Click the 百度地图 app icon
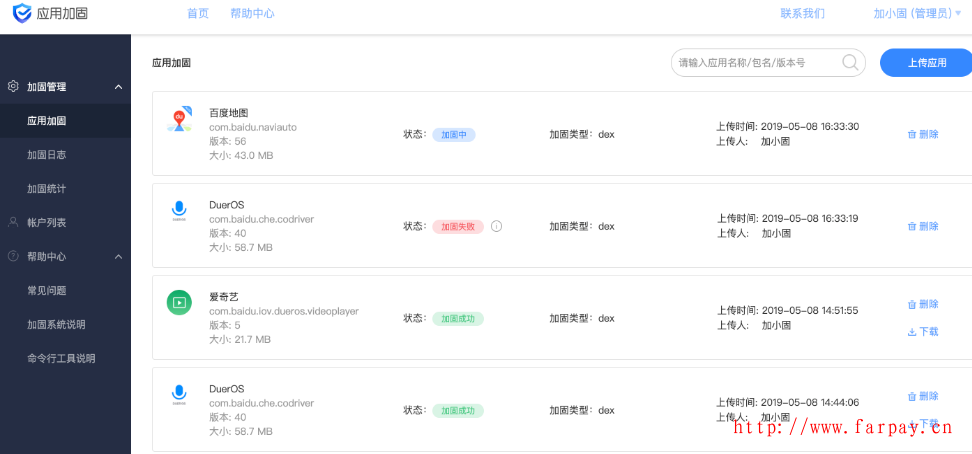972x454 pixels. pos(179,120)
